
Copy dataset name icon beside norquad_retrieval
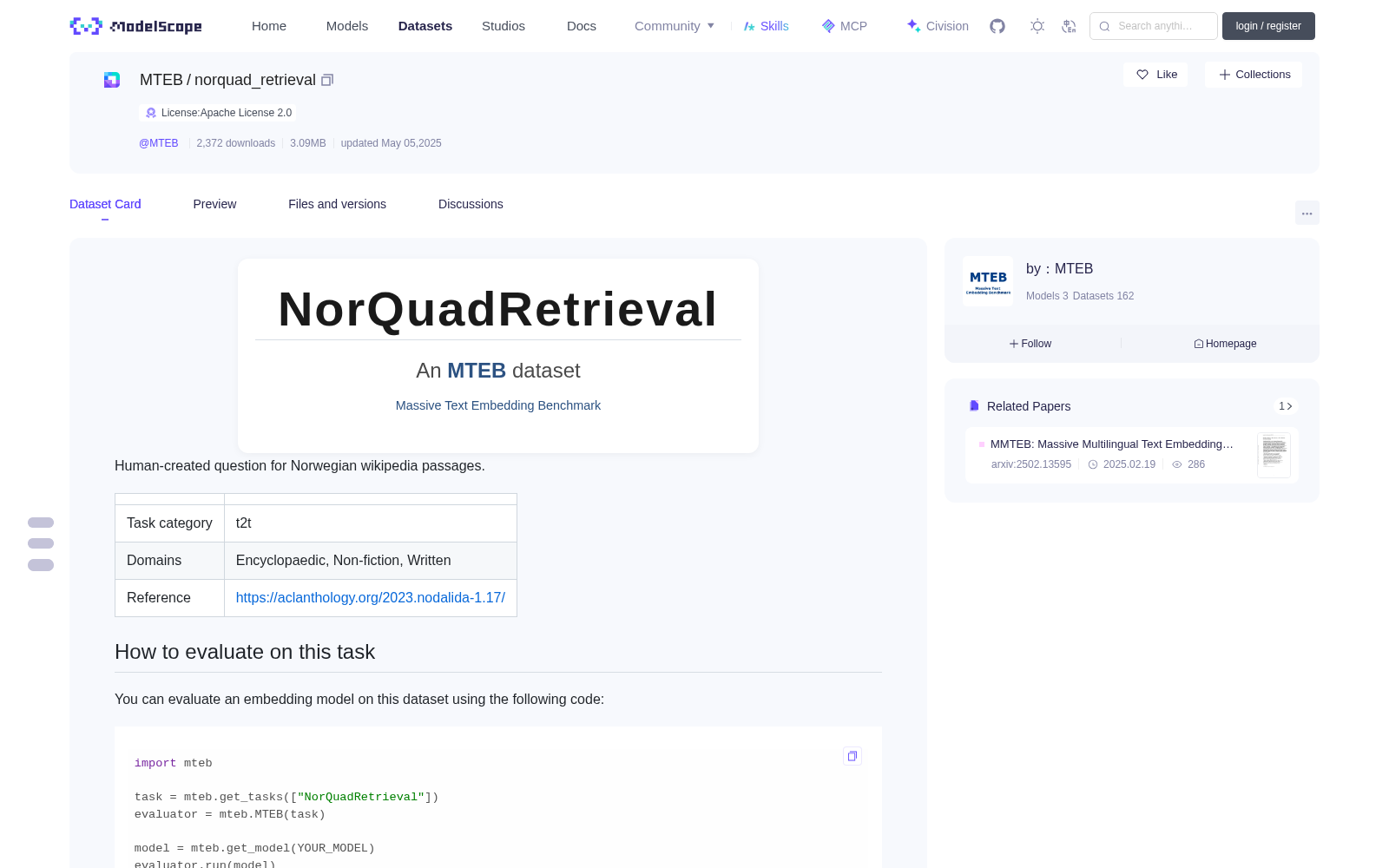[327, 80]
